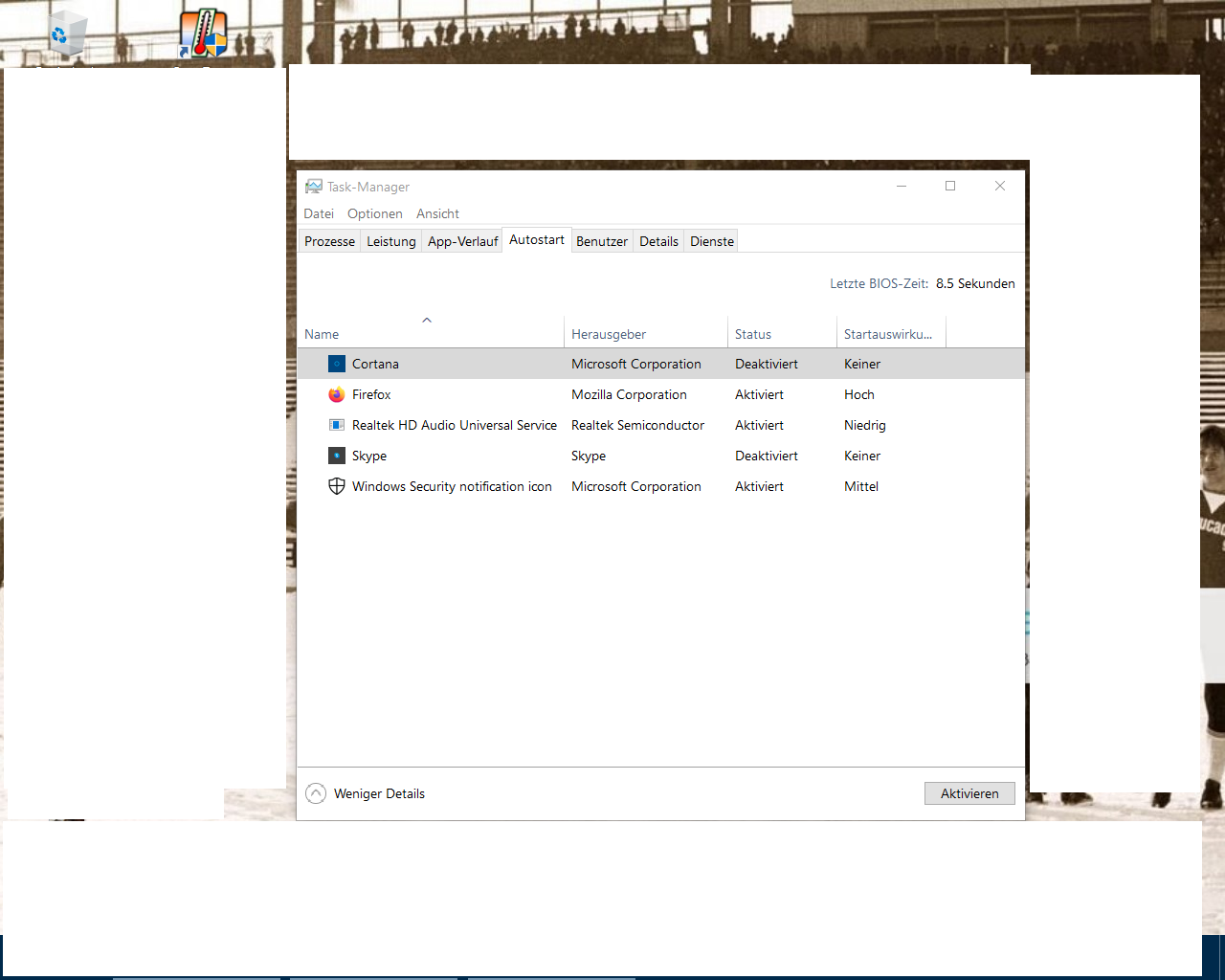Switch to the Dienste tab
Viewport: 1225px width, 980px height.
(712, 241)
